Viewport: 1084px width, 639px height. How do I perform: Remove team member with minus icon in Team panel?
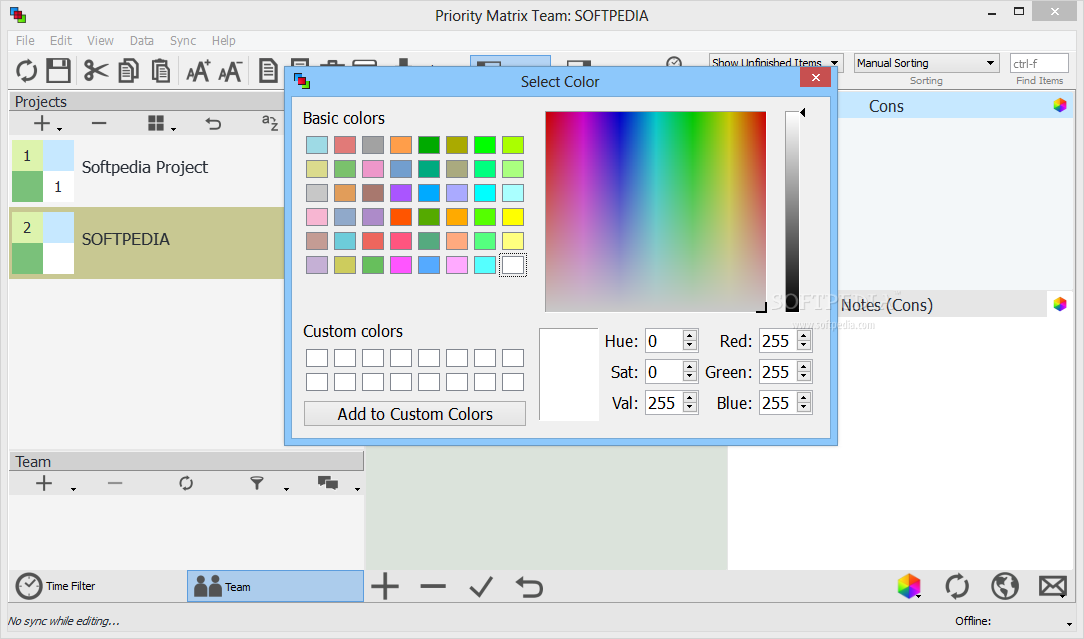click(x=115, y=483)
